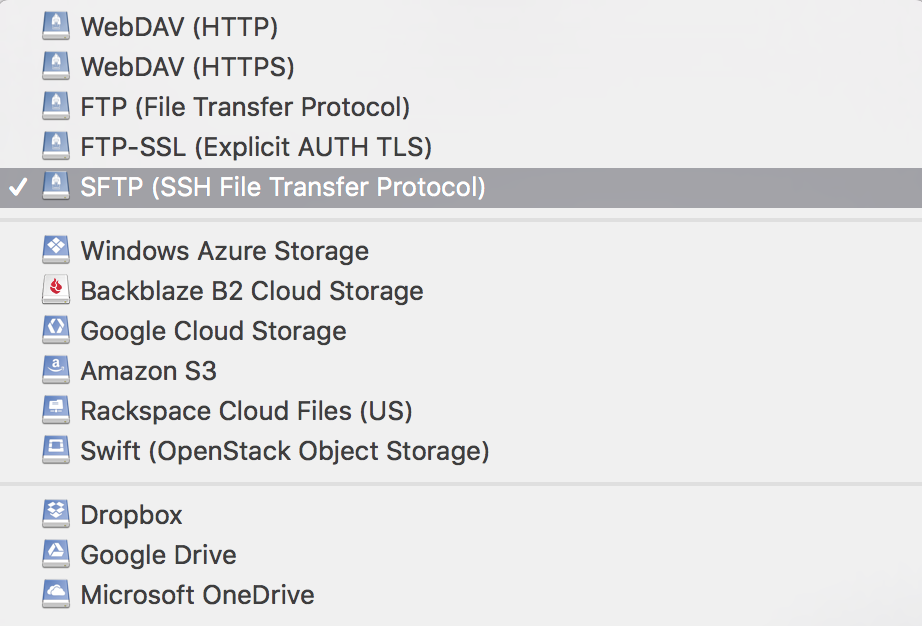The height and width of the screenshot is (626, 922).
Task: Click the Swift OpenStack icon
Action: pos(56,450)
